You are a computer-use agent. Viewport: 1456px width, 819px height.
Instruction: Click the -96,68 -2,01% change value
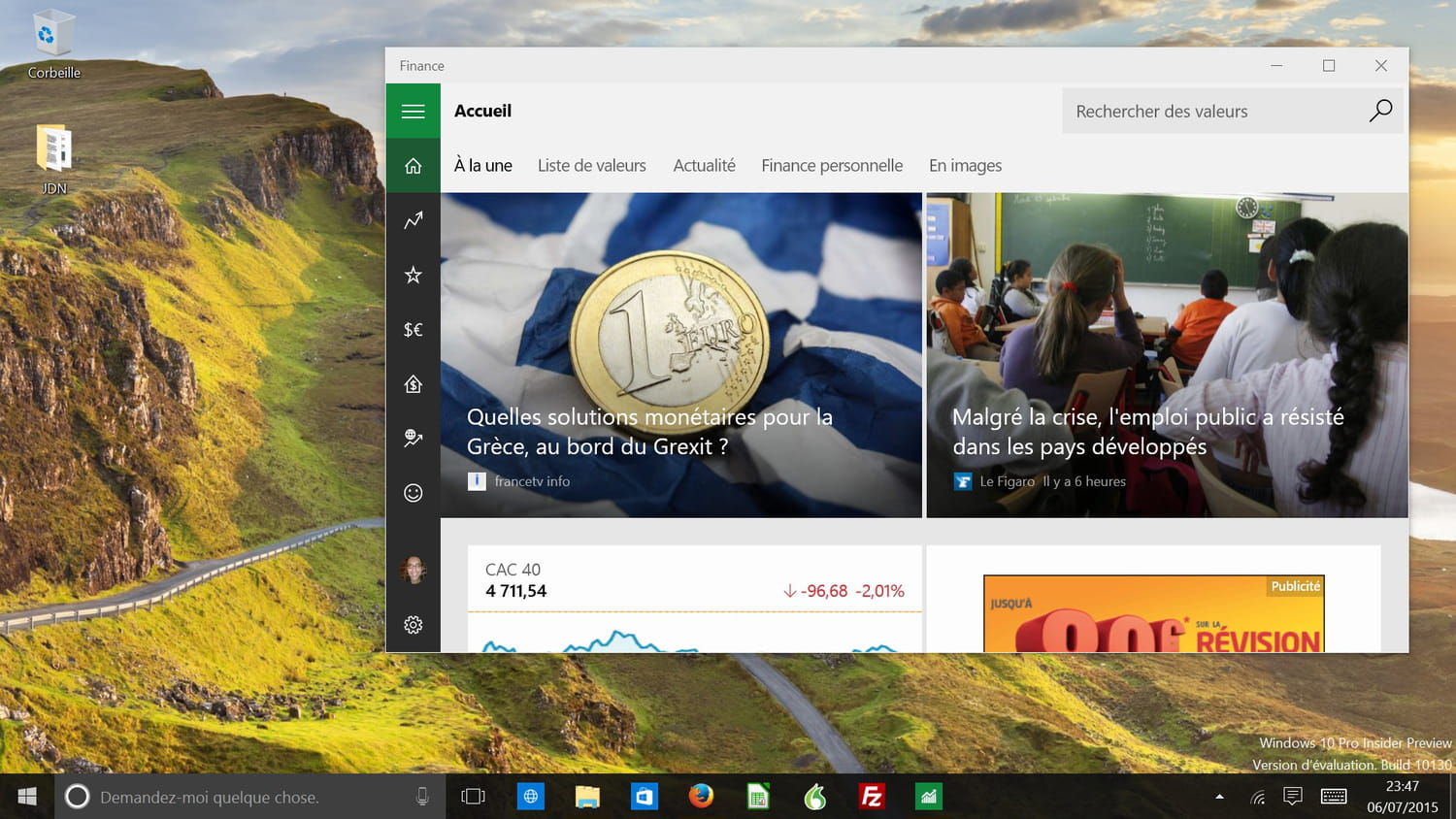point(844,591)
